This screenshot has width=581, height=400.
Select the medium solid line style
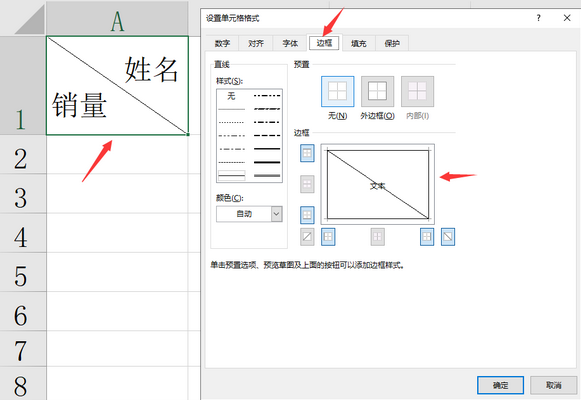point(267,149)
